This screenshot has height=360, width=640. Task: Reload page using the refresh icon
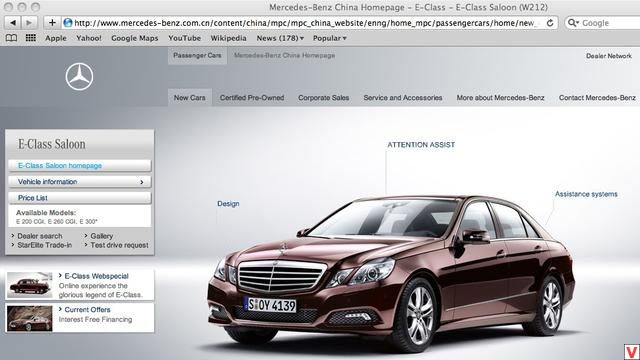pyautogui.click(x=550, y=23)
